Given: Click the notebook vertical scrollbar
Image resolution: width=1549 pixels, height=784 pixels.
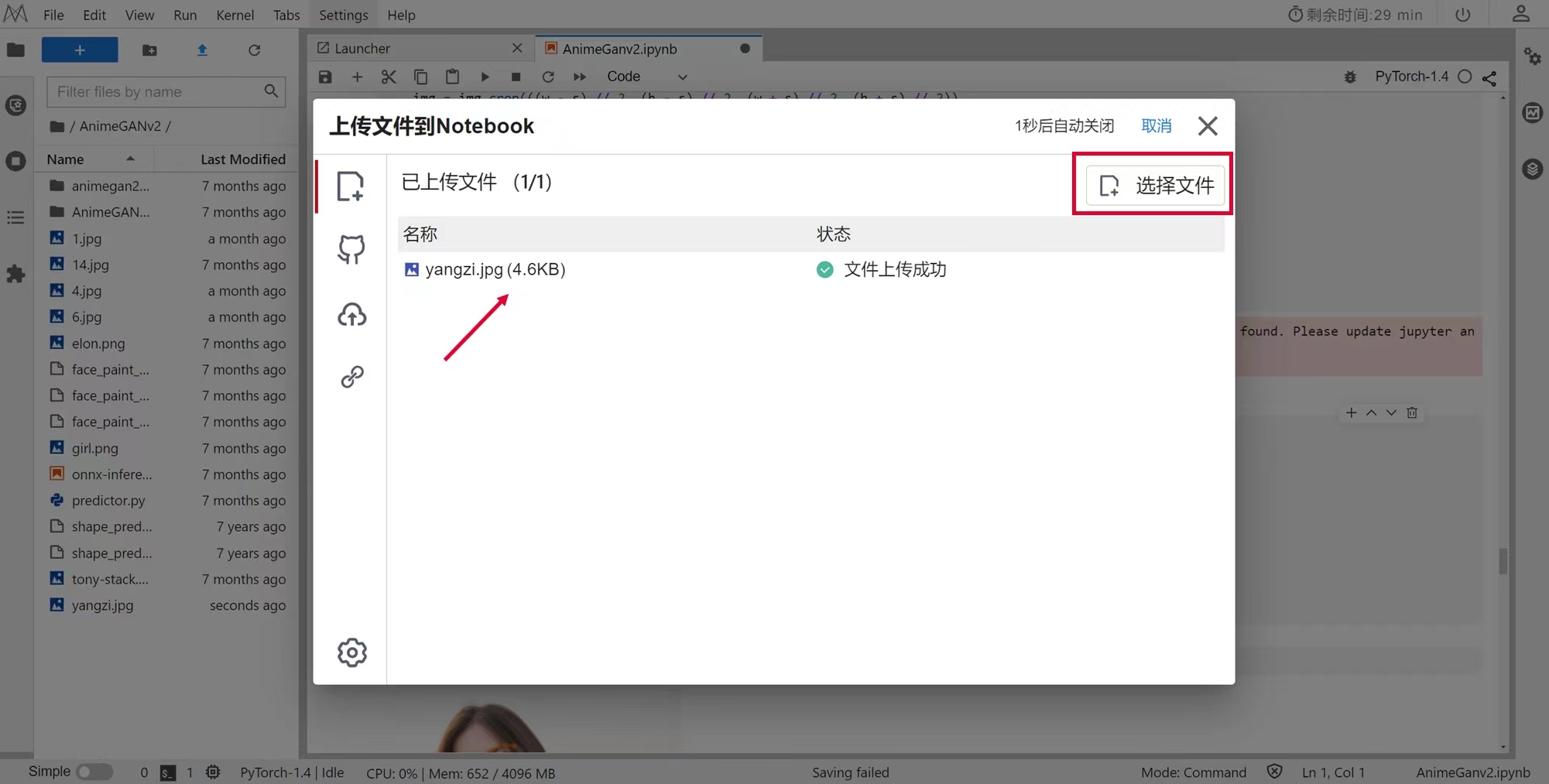Looking at the screenshot, I should (1503, 561).
